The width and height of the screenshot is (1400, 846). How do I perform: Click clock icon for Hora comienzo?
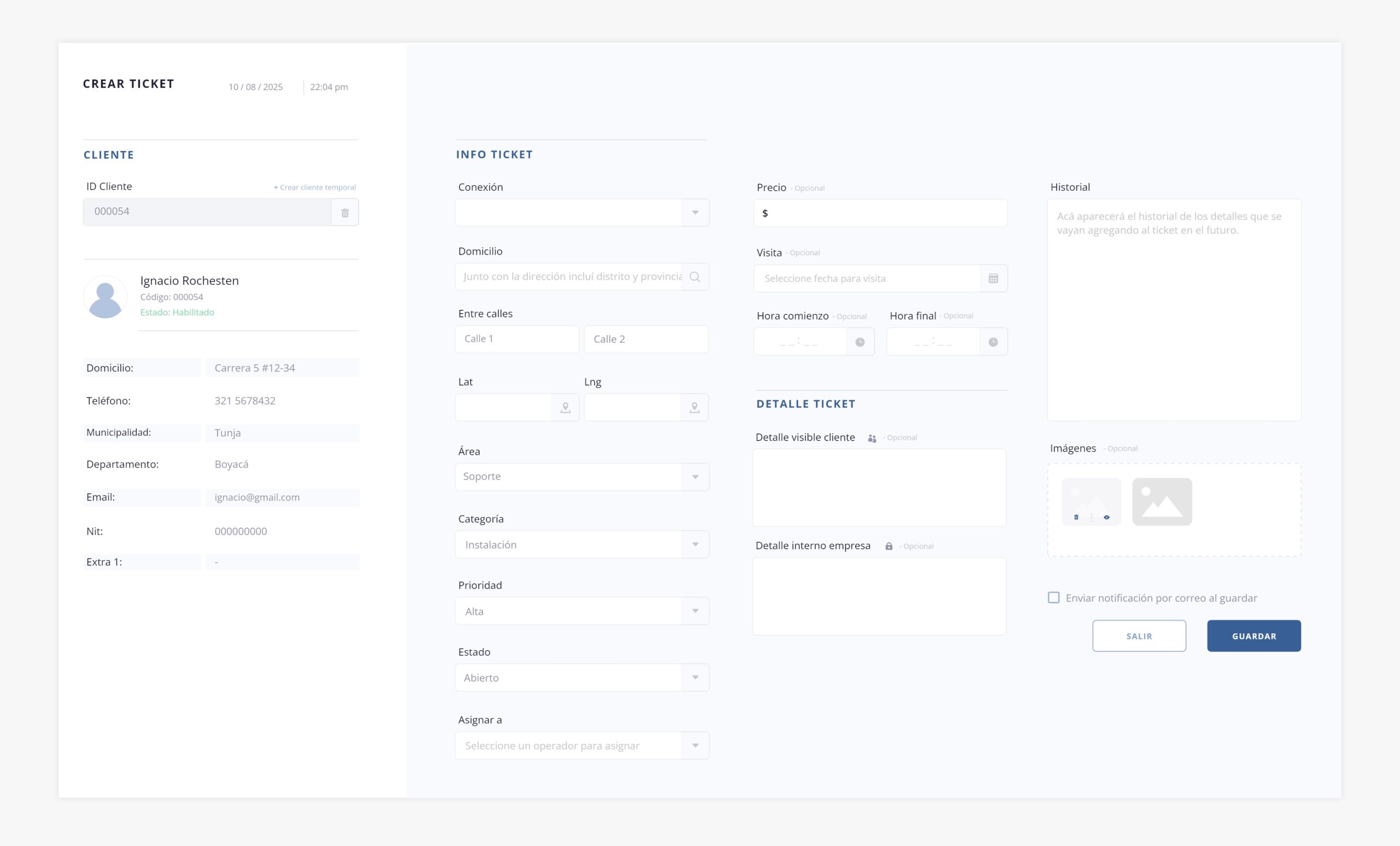(860, 342)
